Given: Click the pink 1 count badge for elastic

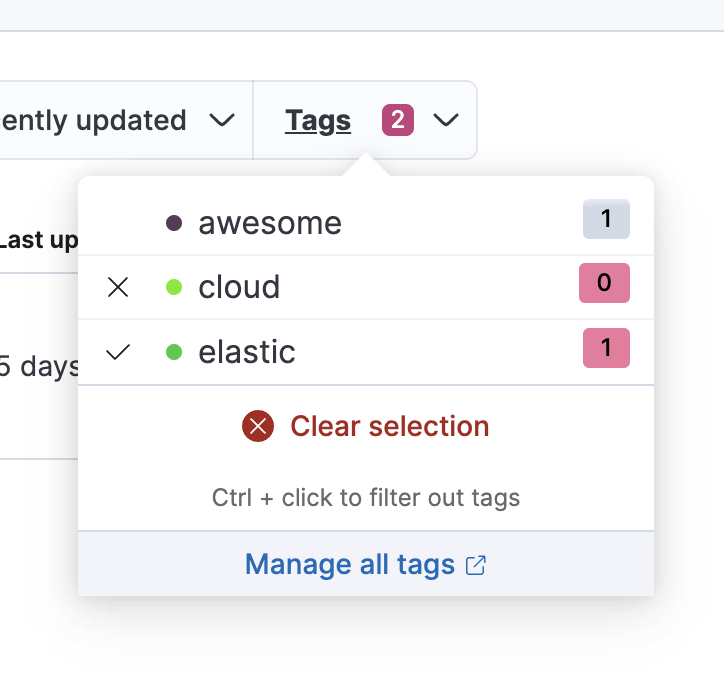Looking at the screenshot, I should (x=606, y=348).
